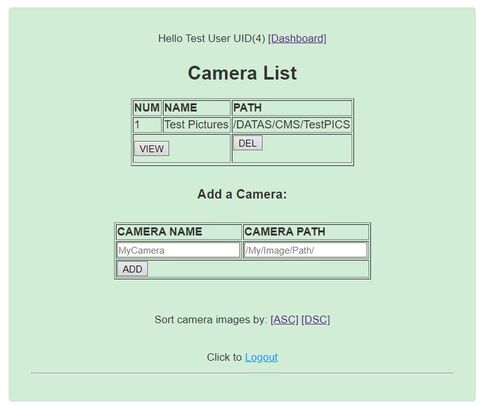
Task: Click the Logout link
Action: pyautogui.click(x=261, y=357)
